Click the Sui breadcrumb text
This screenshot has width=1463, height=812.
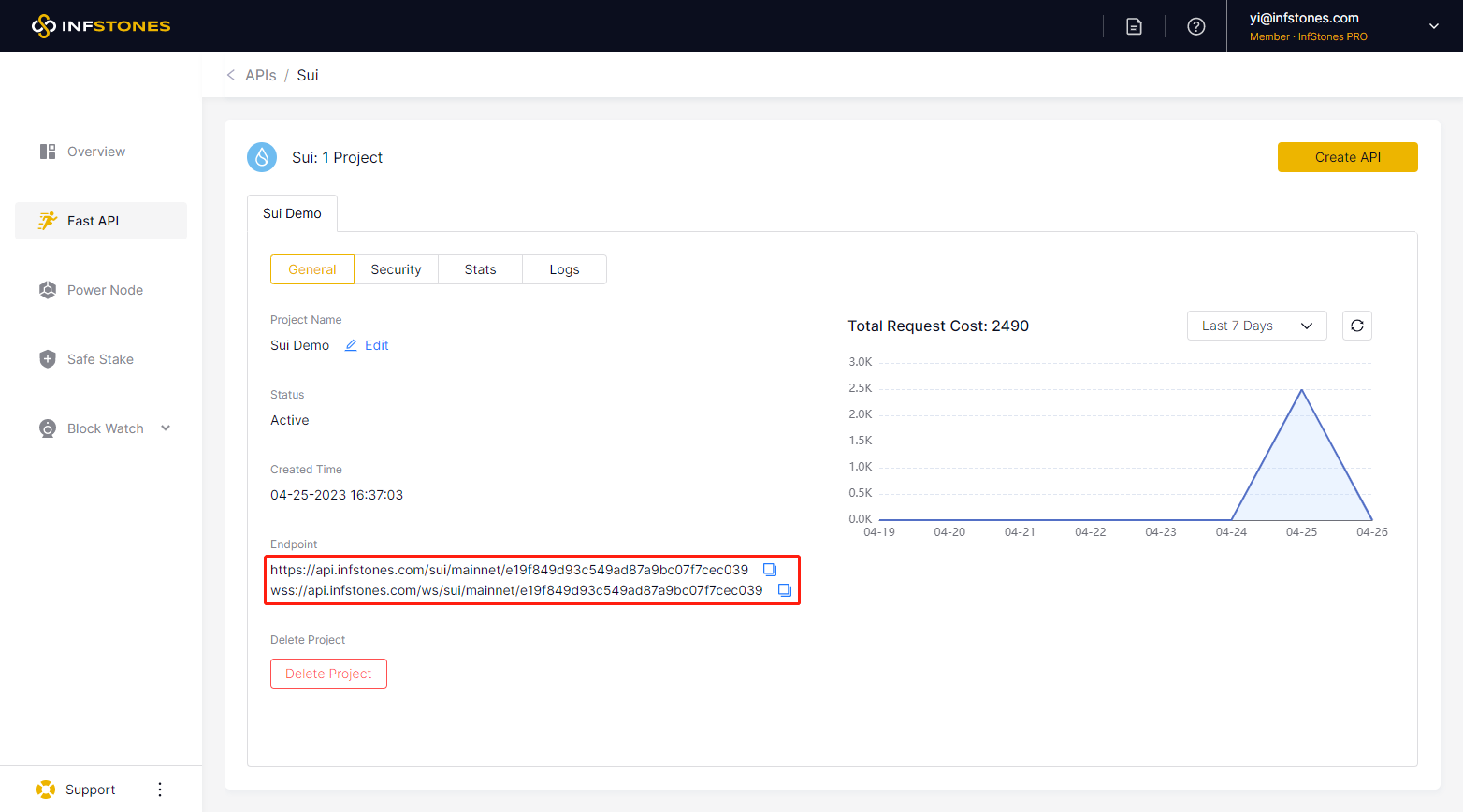click(x=308, y=75)
